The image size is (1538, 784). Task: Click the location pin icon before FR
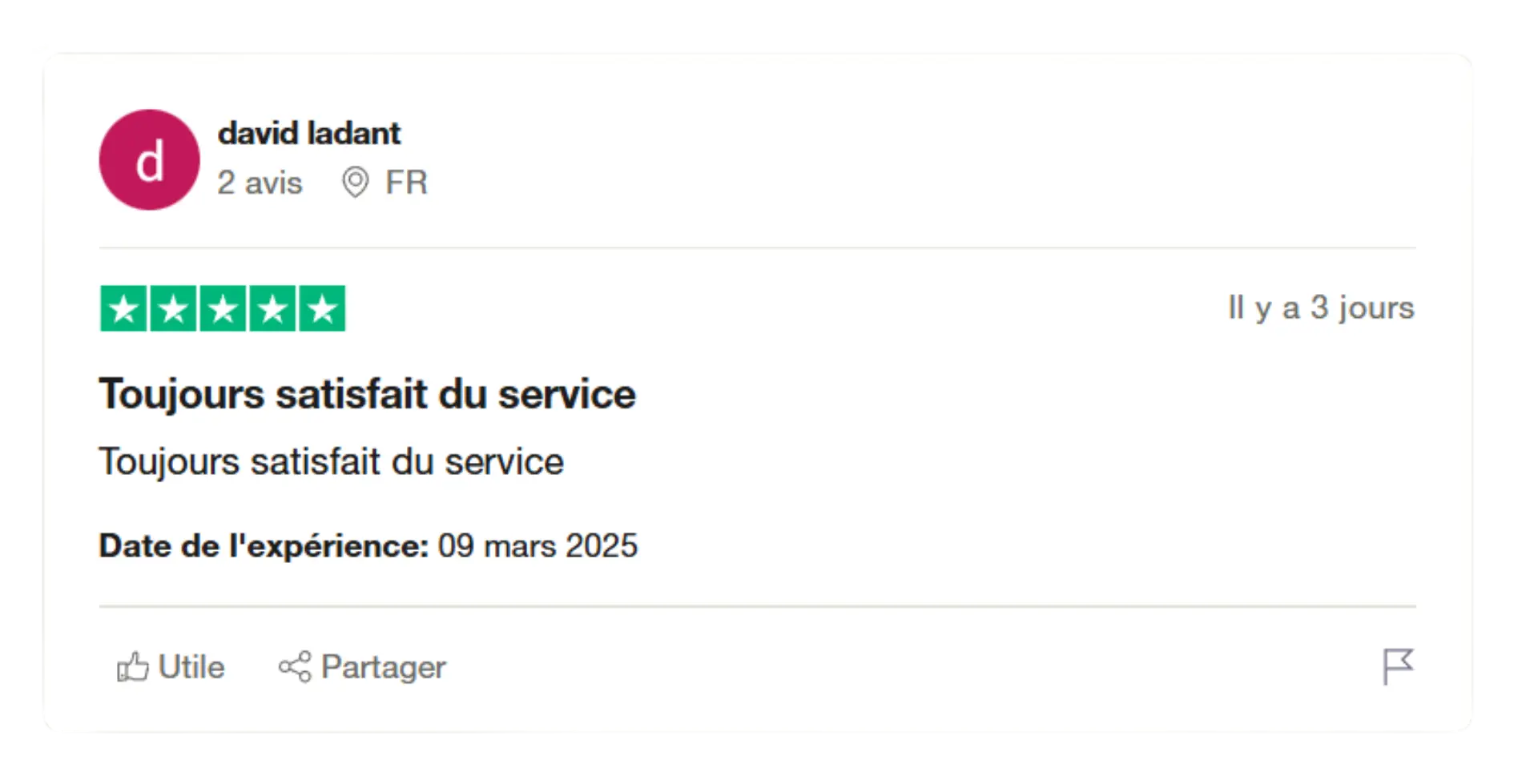356,183
